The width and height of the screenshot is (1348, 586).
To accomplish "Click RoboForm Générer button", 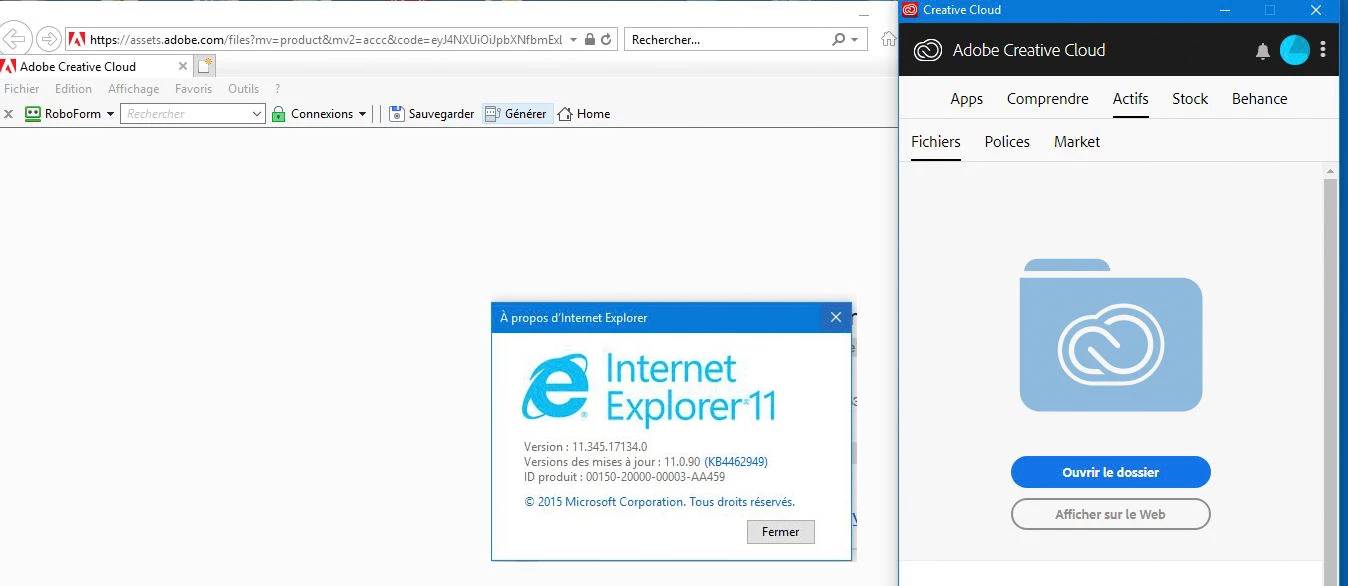I will 516,114.
